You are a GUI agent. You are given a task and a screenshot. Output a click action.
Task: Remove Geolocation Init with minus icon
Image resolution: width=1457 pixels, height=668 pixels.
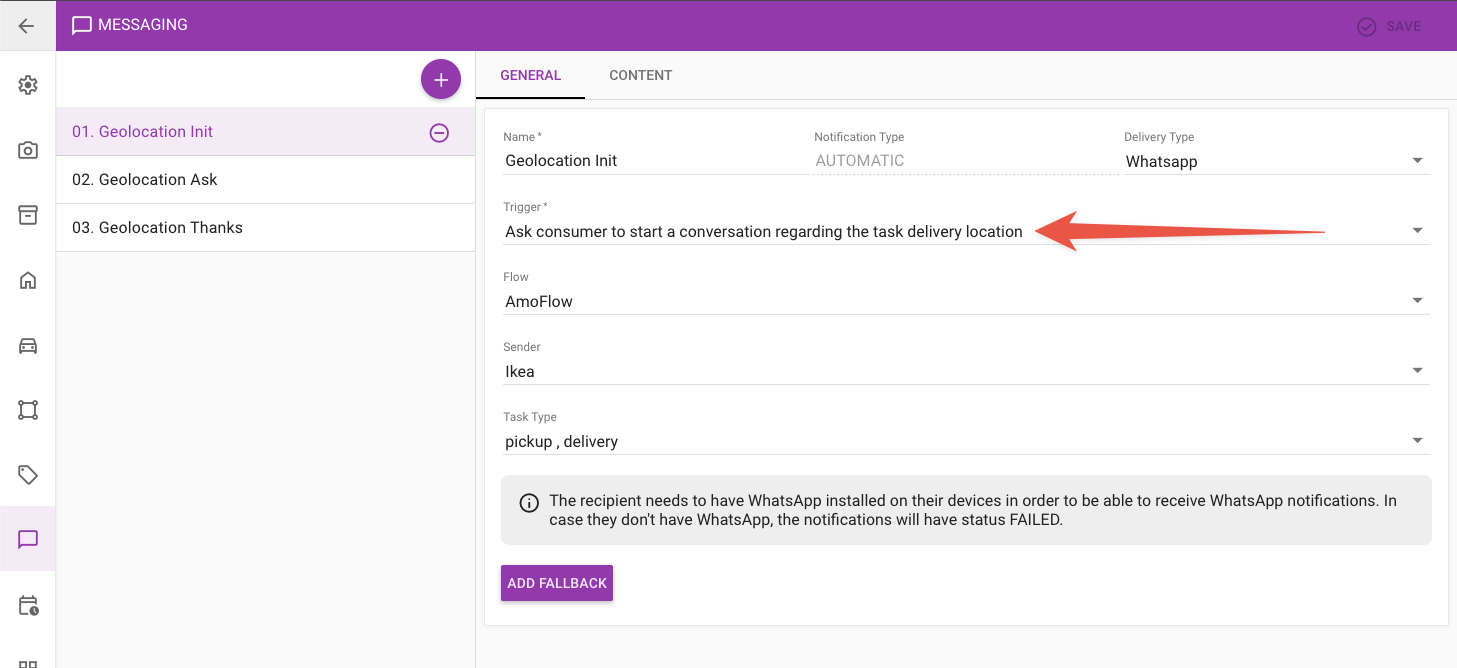(439, 132)
